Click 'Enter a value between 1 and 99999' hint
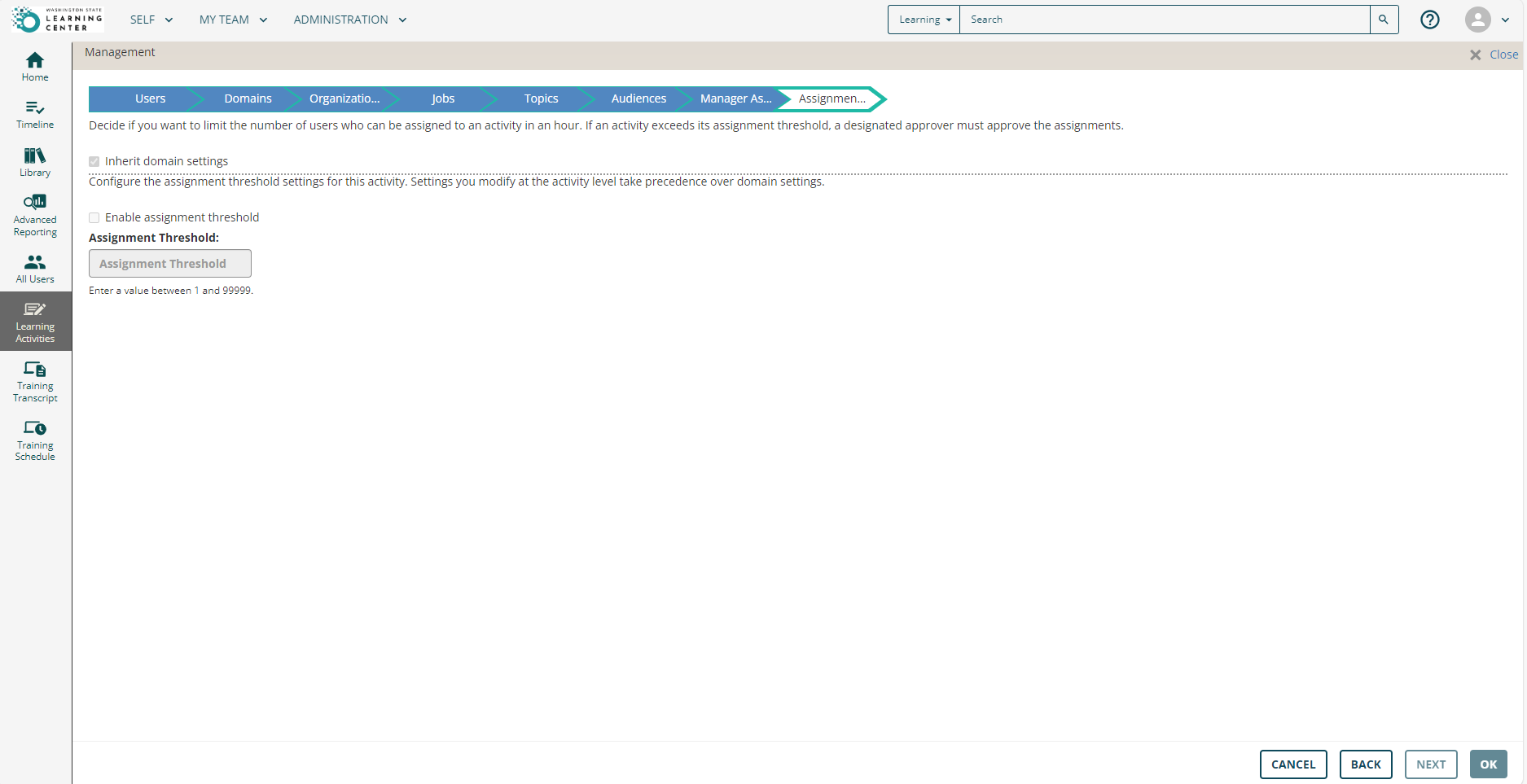The height and width of the screenshot is (784, 1527). pyautogui.click(x=171, y=291)
